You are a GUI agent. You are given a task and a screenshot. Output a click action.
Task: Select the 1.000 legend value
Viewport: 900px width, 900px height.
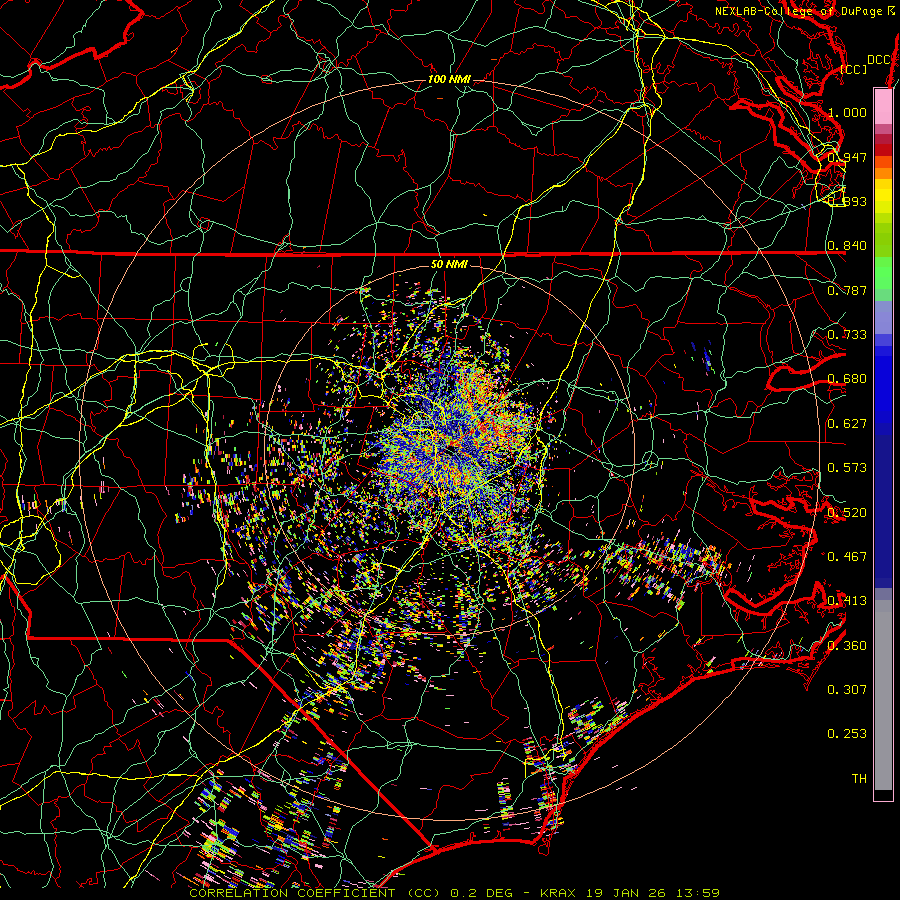(847, 112)
